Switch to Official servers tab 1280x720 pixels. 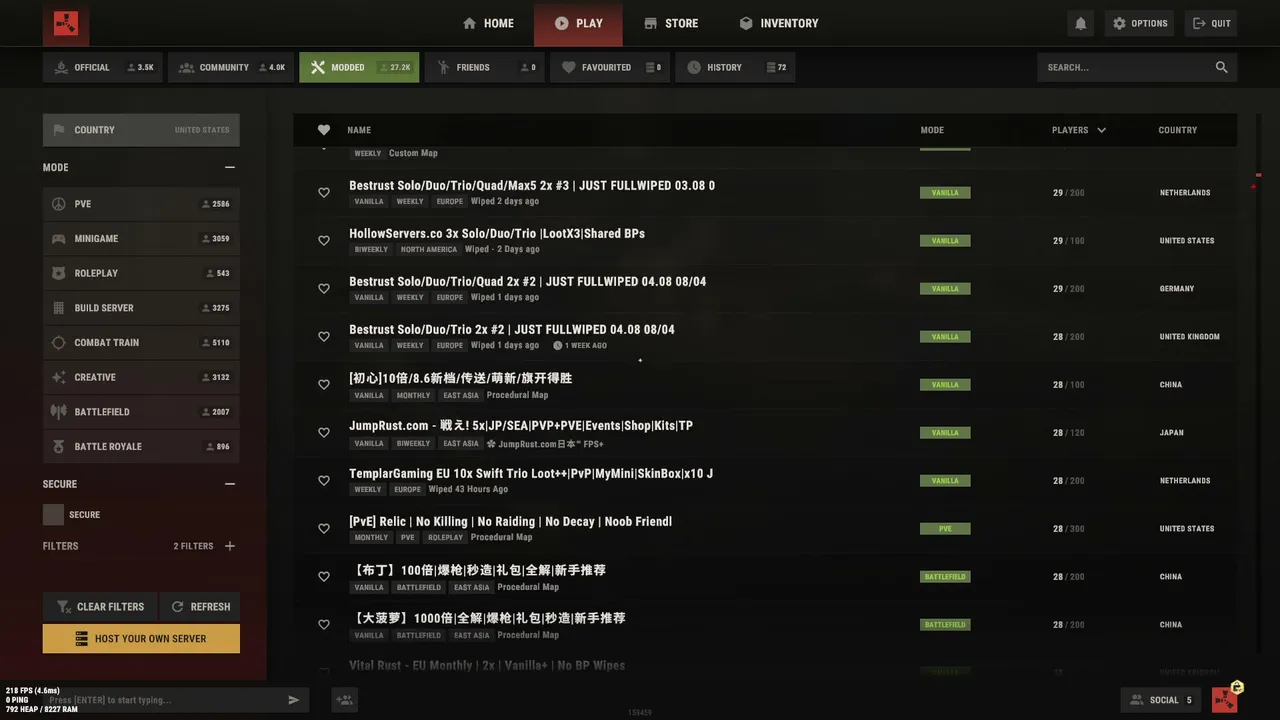[103, 67]
